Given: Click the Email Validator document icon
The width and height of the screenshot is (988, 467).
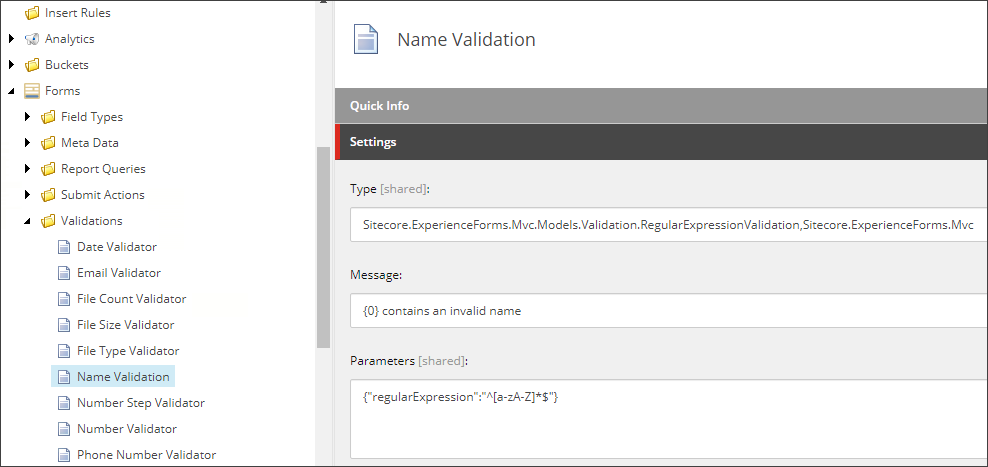Looking at the screenshot, I should pos(64,273).
